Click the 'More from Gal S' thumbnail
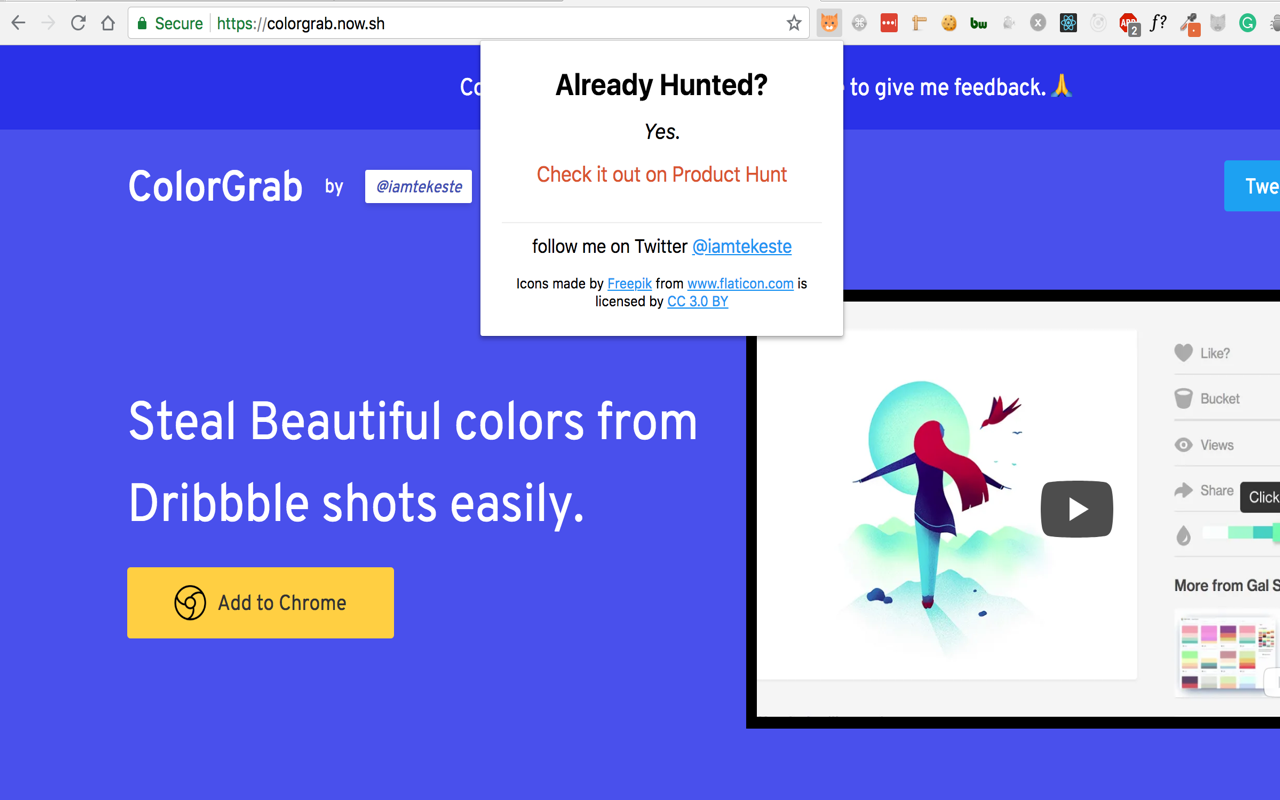The width and height of the screenshot is (1280, 800). [x=1227, y=655]
